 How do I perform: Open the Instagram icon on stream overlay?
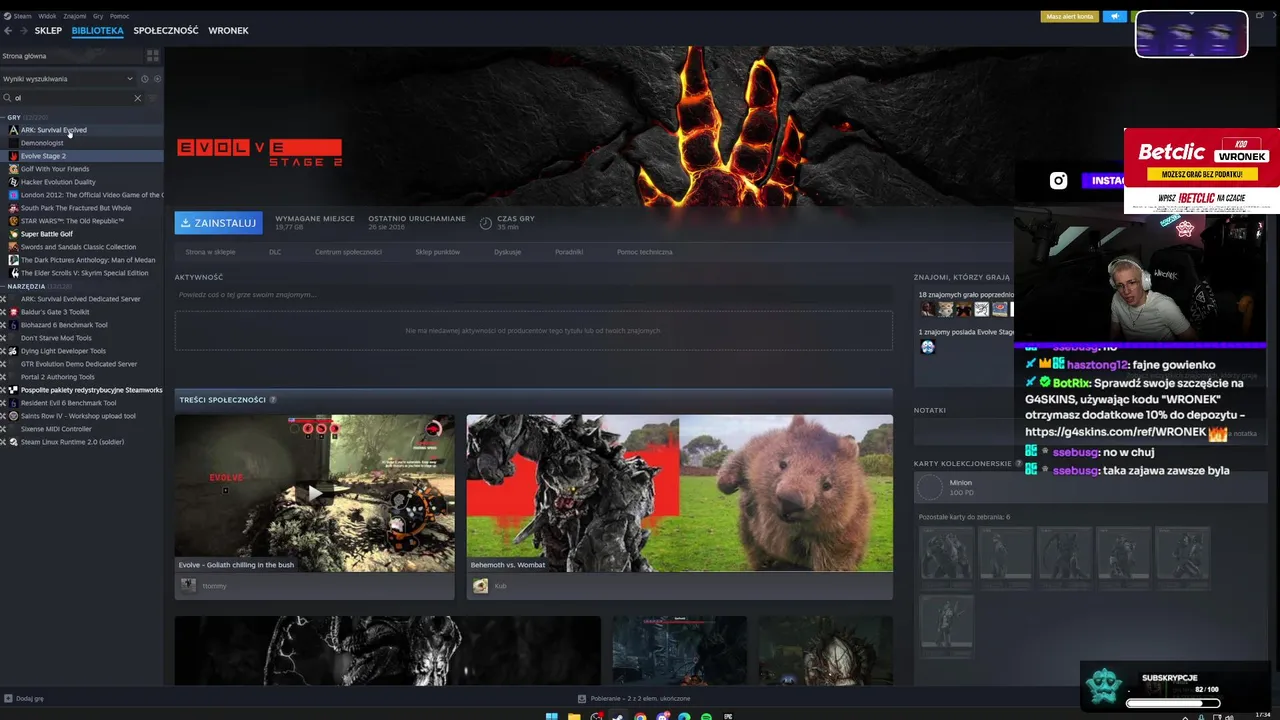(1058, 181)
